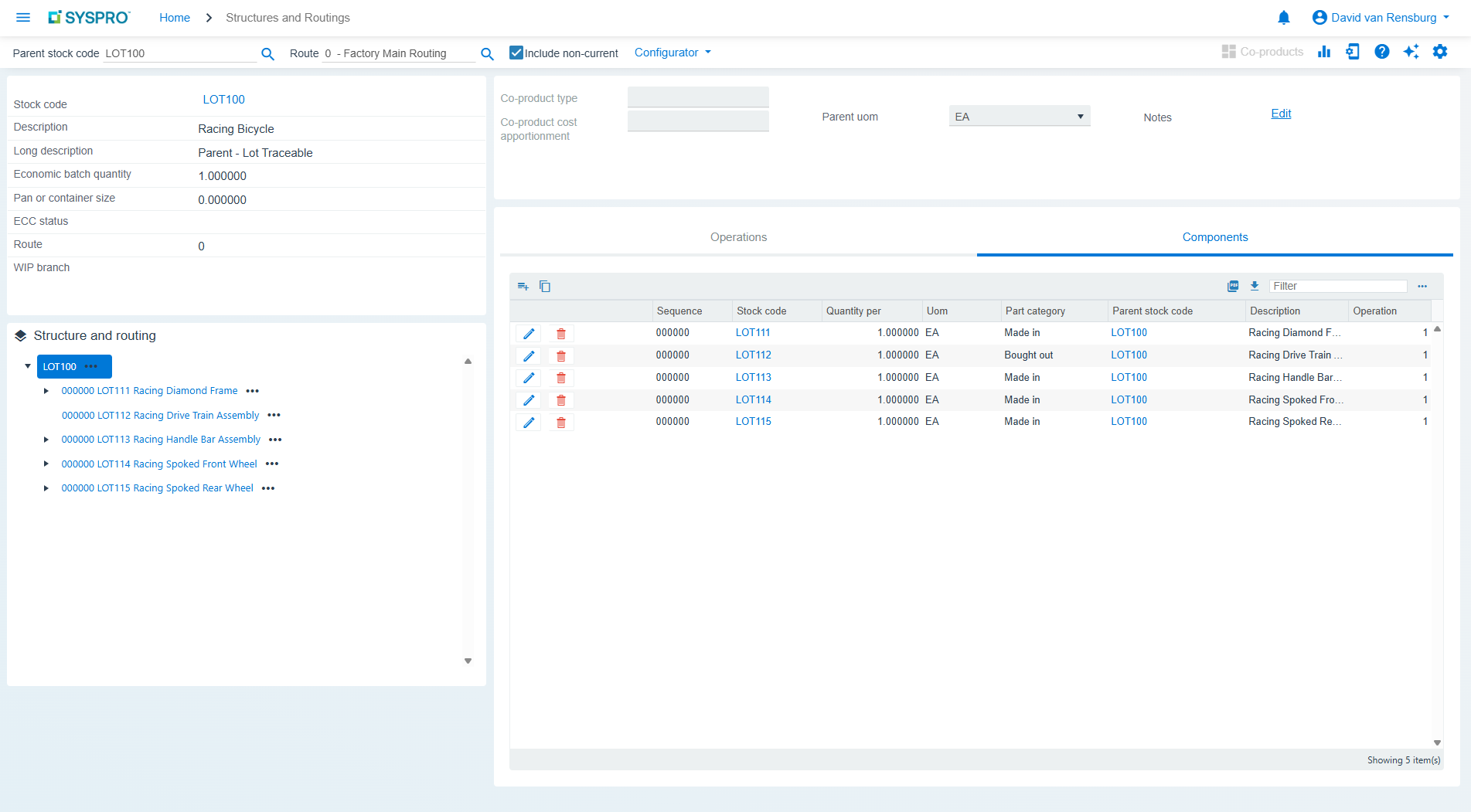The width and height of the screenshot is (1471, 812).
Task: Uncheck Include non-current
Action: (516, 53)
